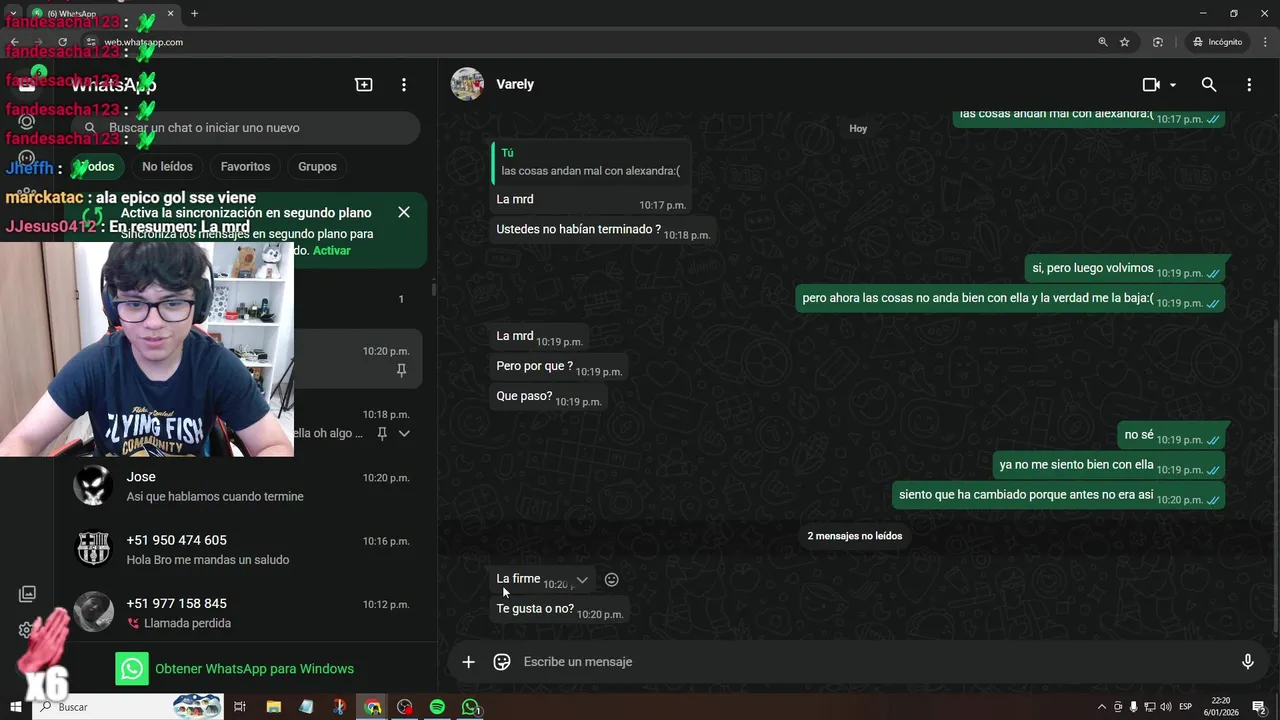Open the Windows notification center
The image size is (1280, 720).
pyautogui.click(x=1260, y=707)
